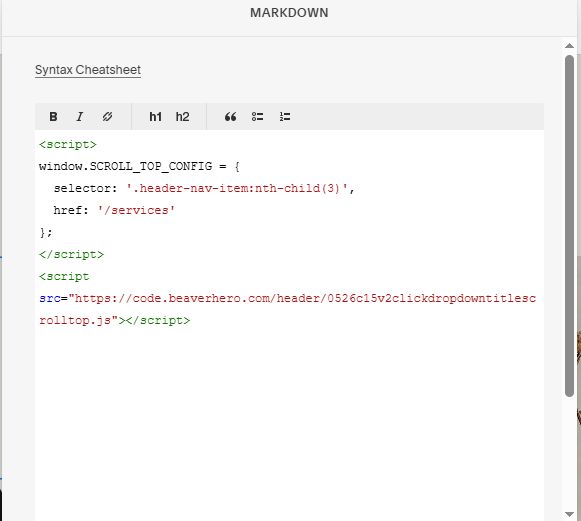
Task: Click the window.SCROLL_TOP_CONFIG line
Action: click(139, 166)
